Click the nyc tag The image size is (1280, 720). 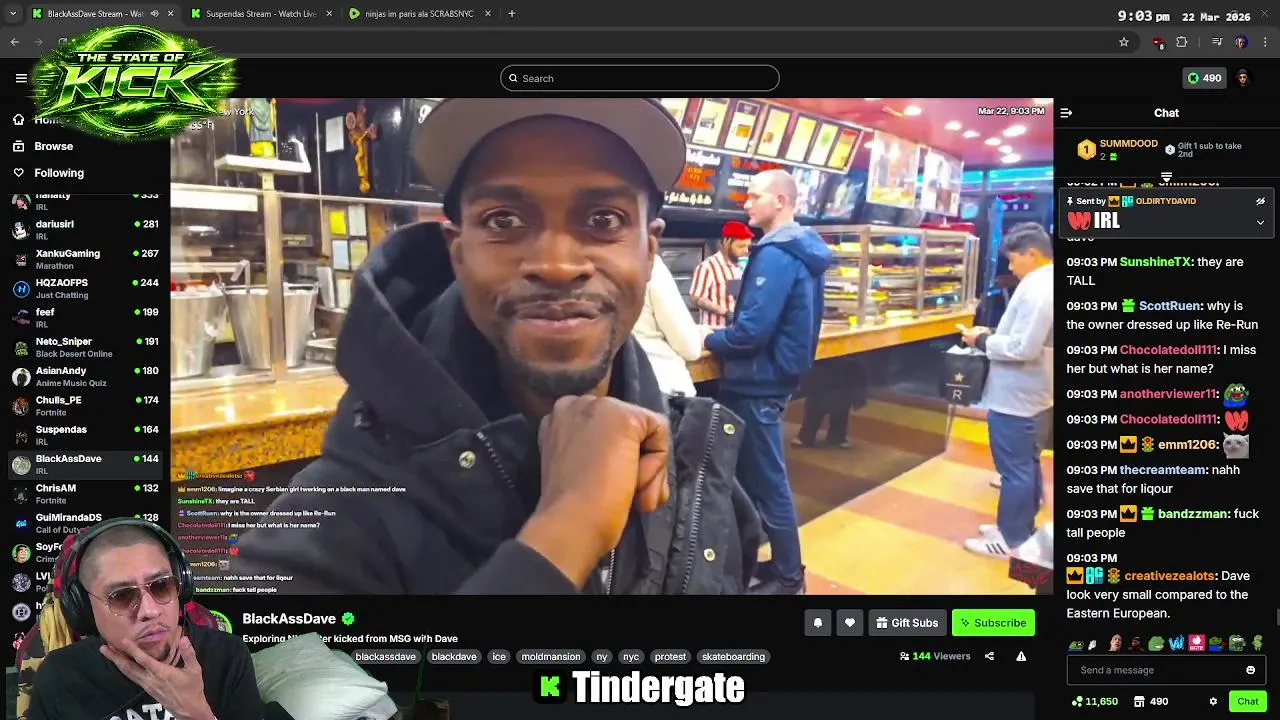point(630,657)
